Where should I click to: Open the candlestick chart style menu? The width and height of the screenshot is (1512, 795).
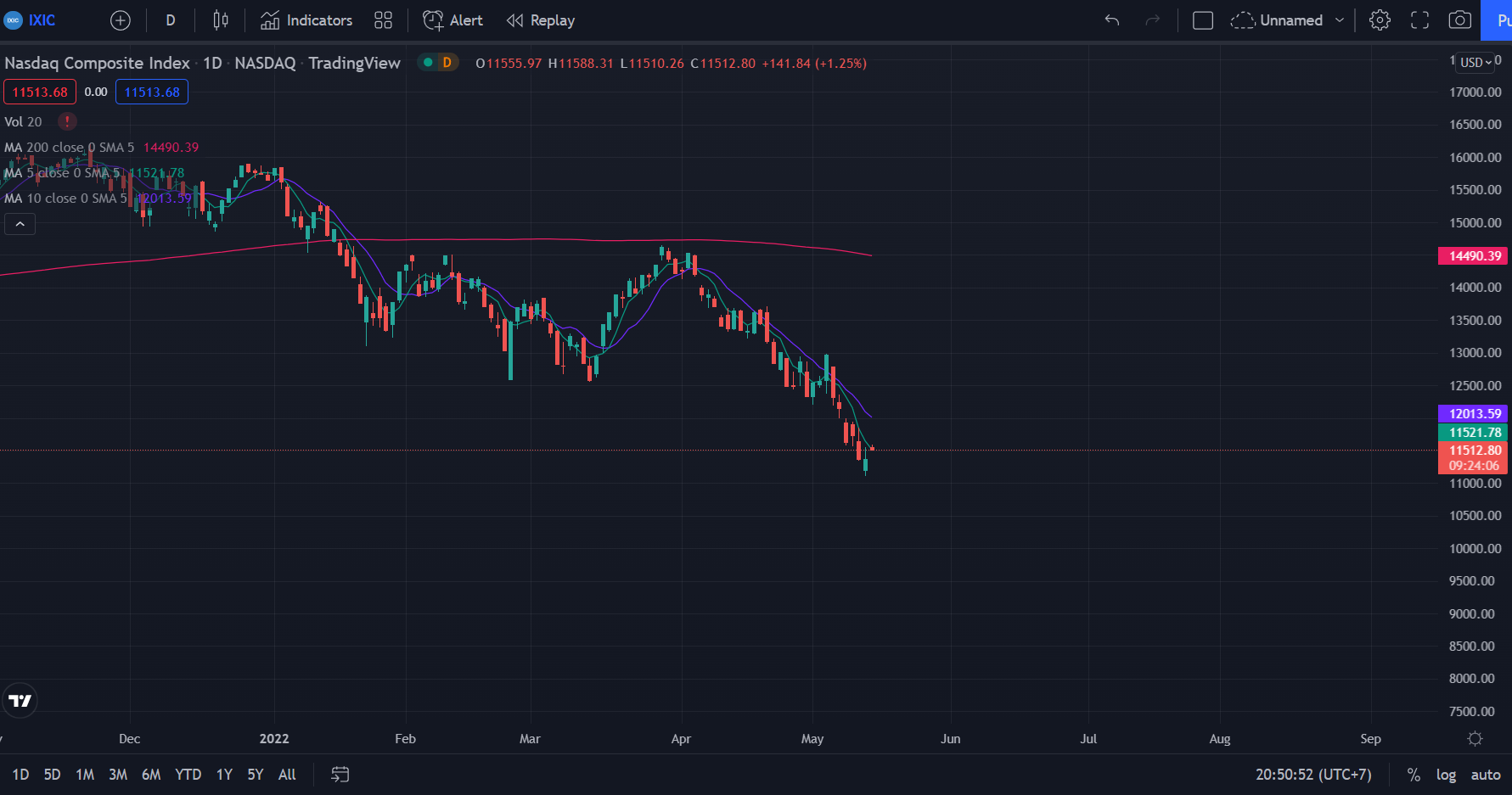pos(221,20)
